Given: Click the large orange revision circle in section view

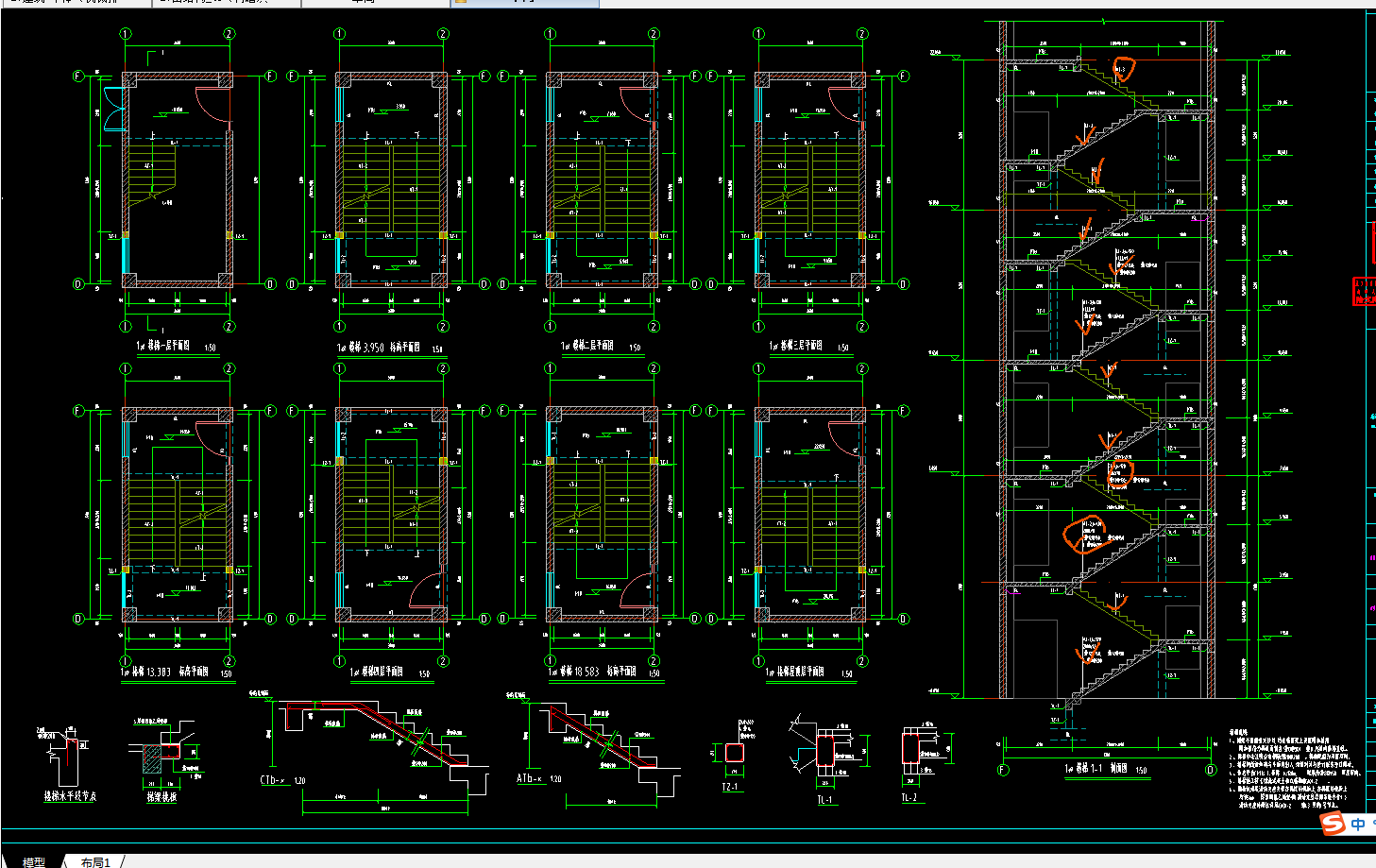Looking at the screenshot, I should [1086, 535].
